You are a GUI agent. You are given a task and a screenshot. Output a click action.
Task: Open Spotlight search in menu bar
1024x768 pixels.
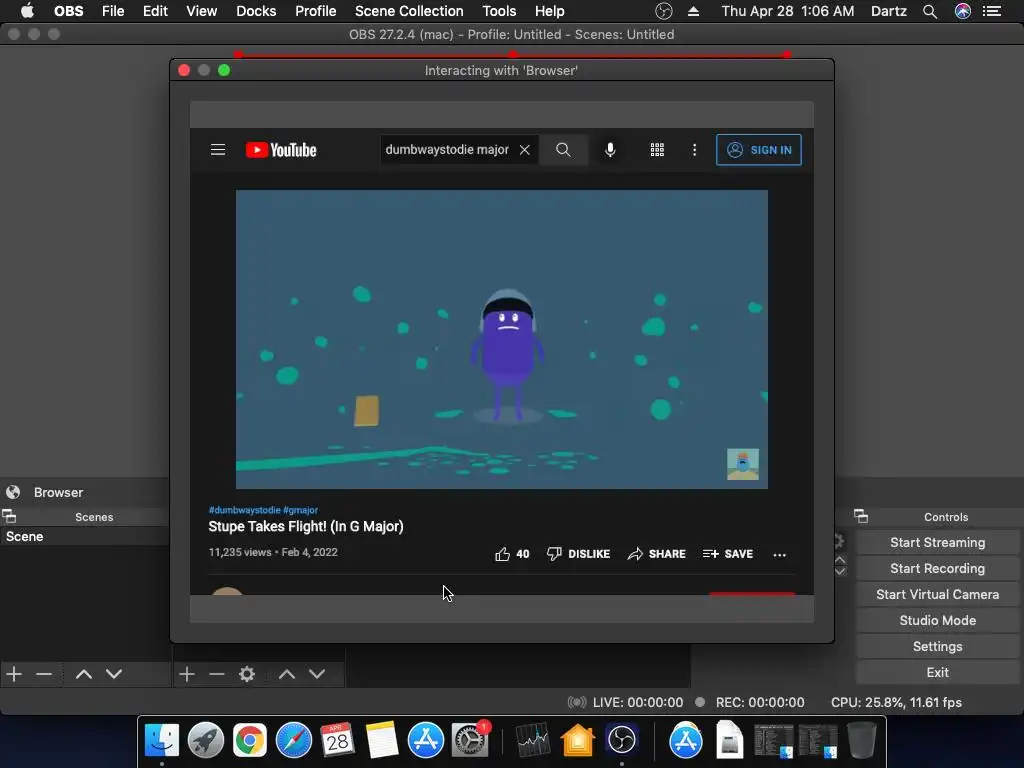[930, 12]
